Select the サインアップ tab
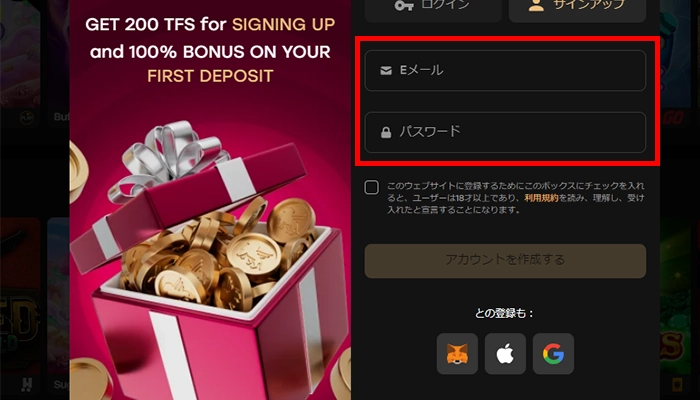Viewport: 700px width, 400px height. [x=577, y=10]
